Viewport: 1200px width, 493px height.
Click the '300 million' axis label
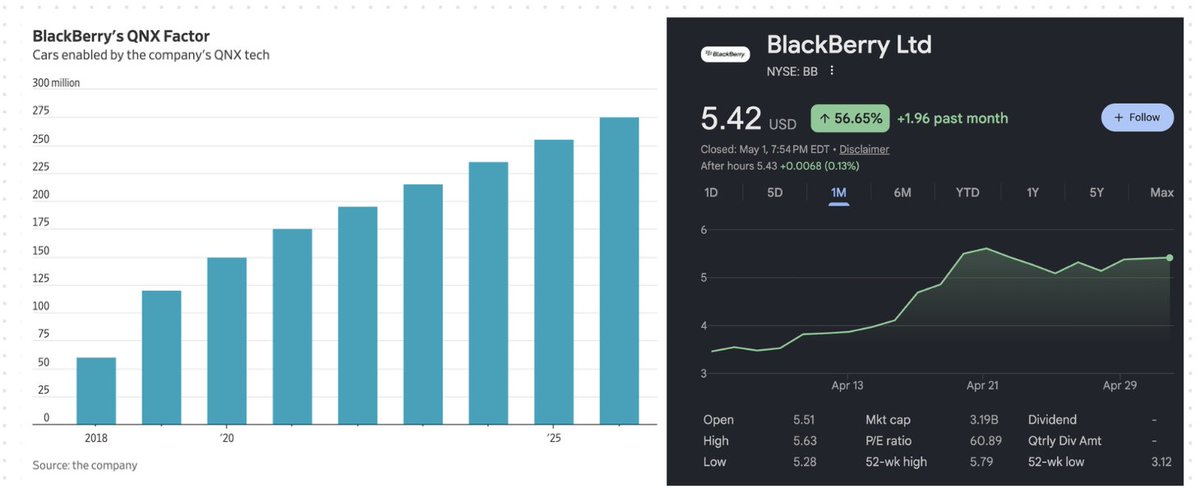click(57, 83)
